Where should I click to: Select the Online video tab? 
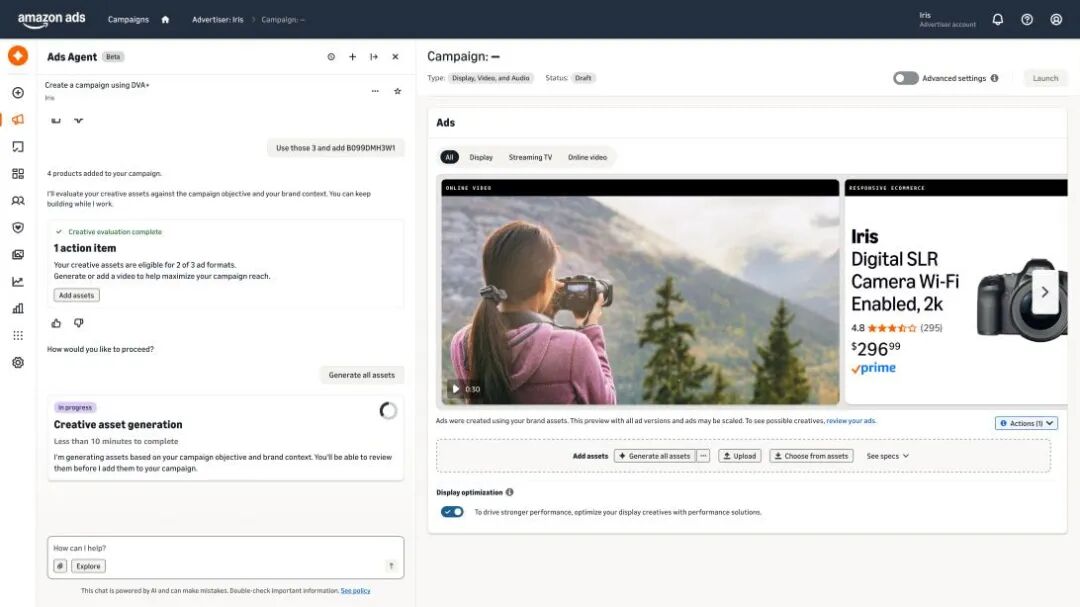(x=587, y=157)
